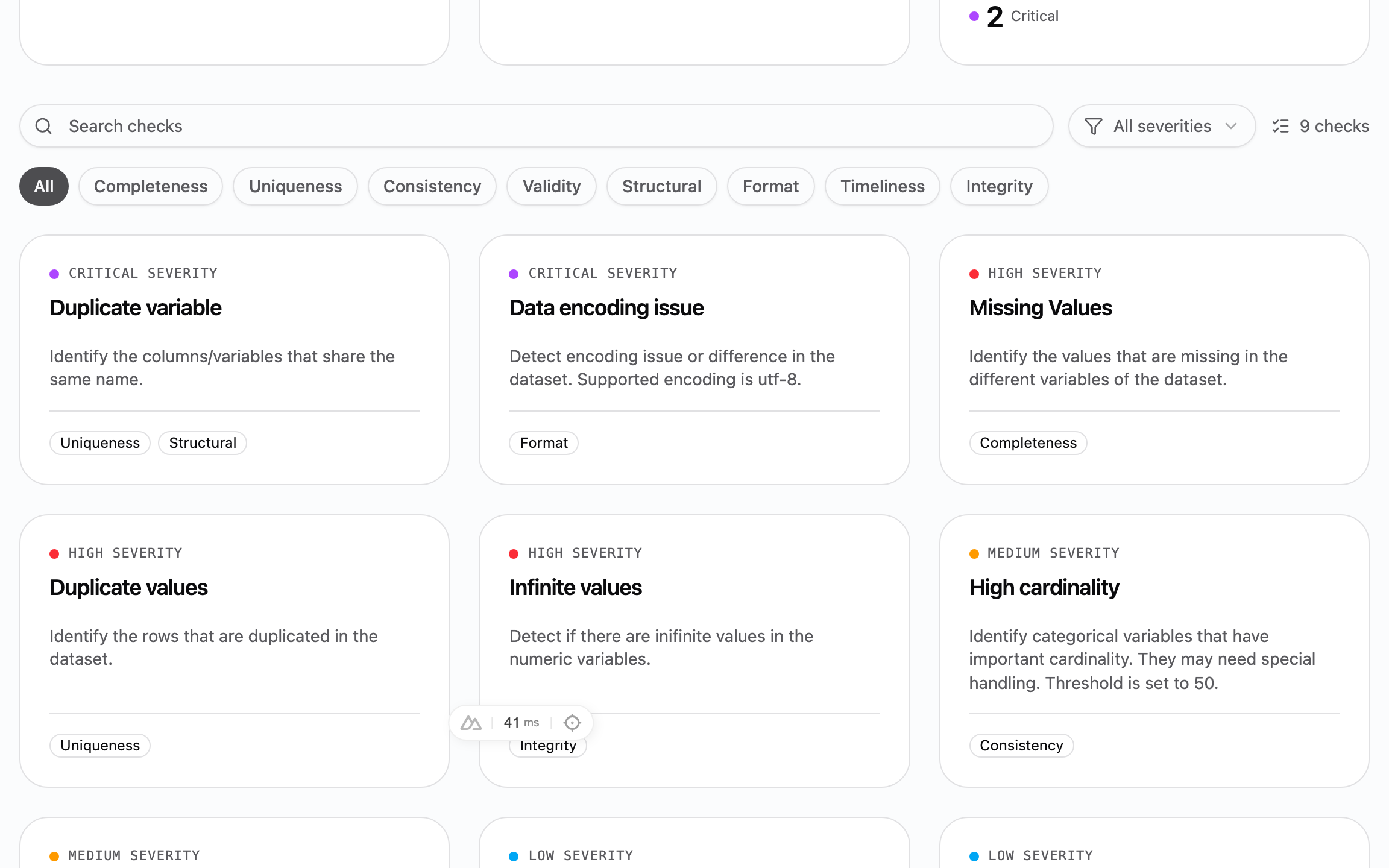Click Uniqueness tag on Duplicate variable card
The height and width of the screenshot is (868, 1389).
pyautogui.click(x=100, y=443)
